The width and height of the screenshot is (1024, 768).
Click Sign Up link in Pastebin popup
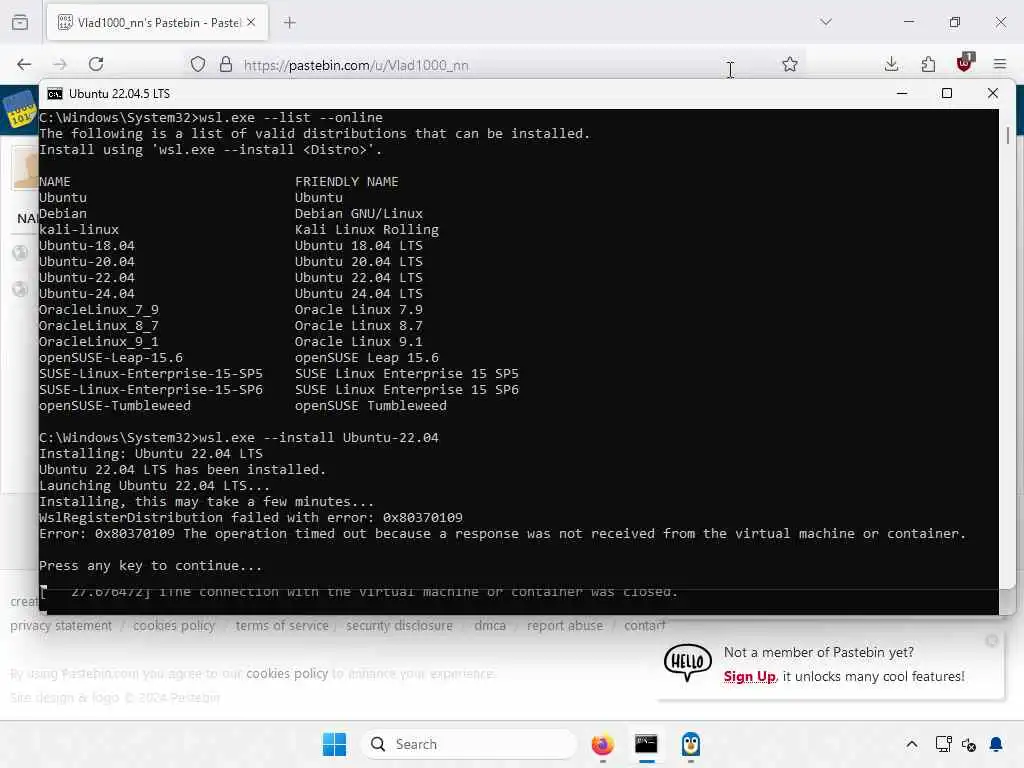click(x=749, y=677)
